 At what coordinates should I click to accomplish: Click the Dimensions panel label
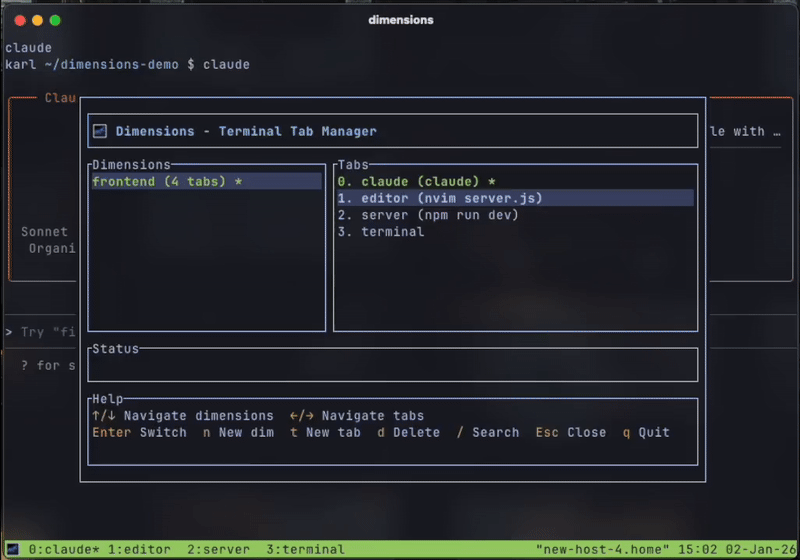(x=131, y=165)
